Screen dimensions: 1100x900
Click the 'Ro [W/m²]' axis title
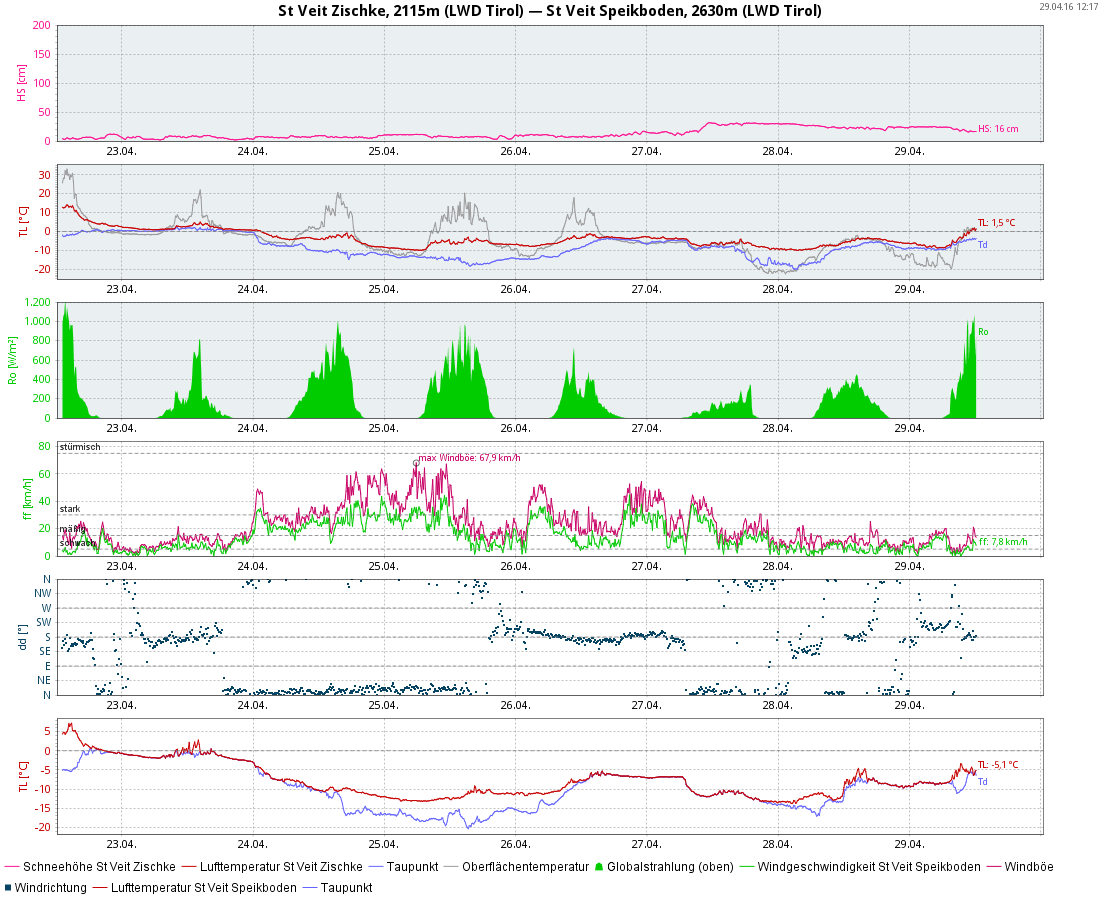tap(12, 361)
